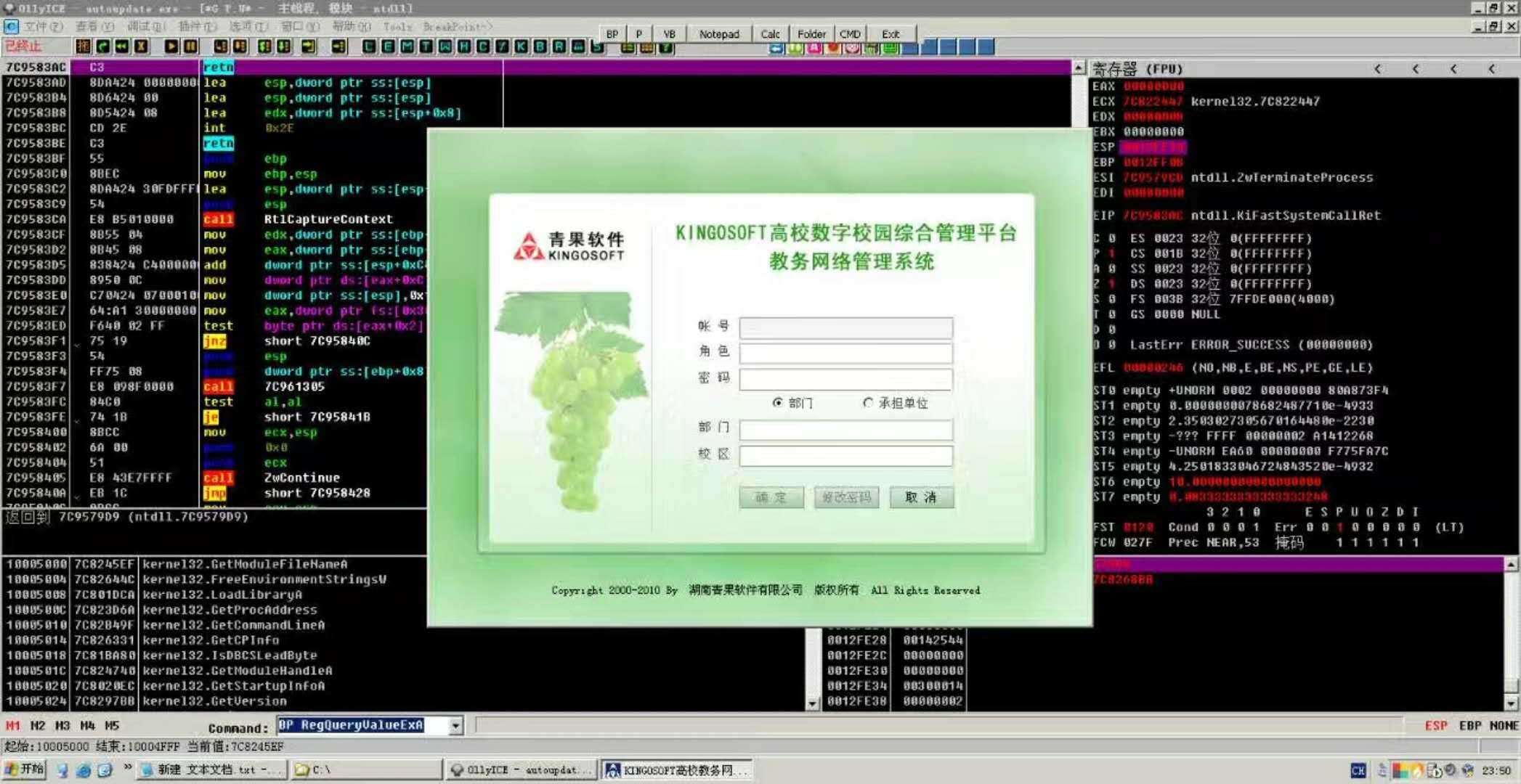Open the Handles (H) window icon
The width and height of the screenshot is (1521, 784).
pyautogui.click(x=463, y=47)
